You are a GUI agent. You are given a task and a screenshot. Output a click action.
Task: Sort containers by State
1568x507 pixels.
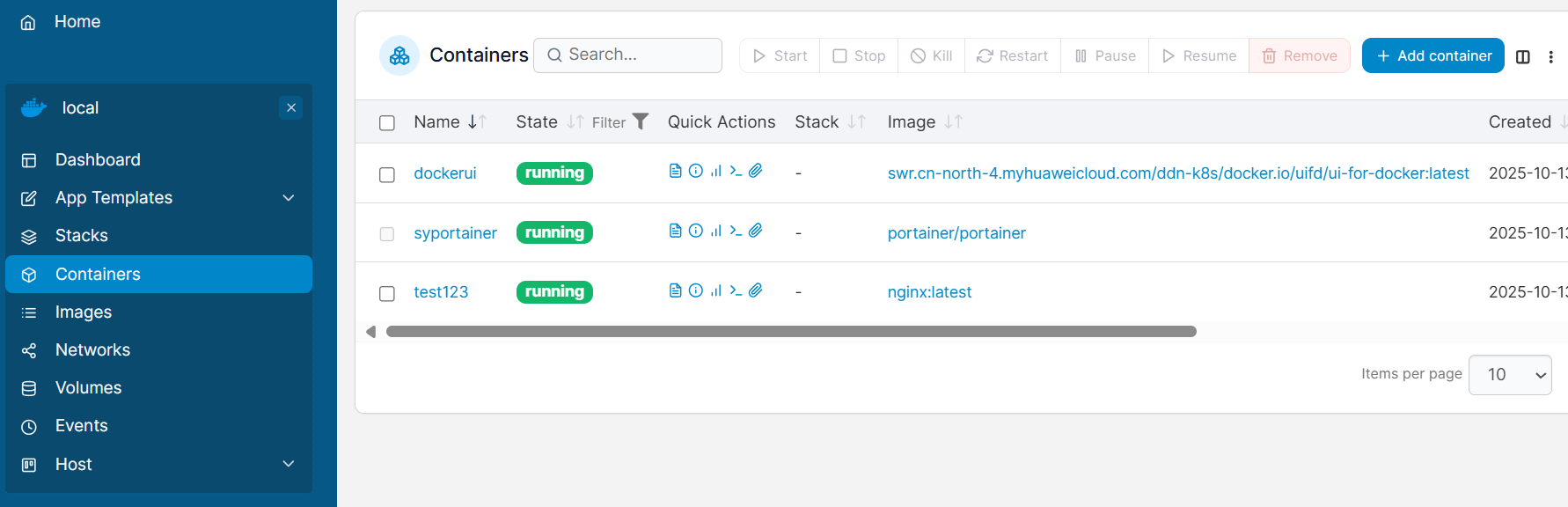click(x=549, y=121)
